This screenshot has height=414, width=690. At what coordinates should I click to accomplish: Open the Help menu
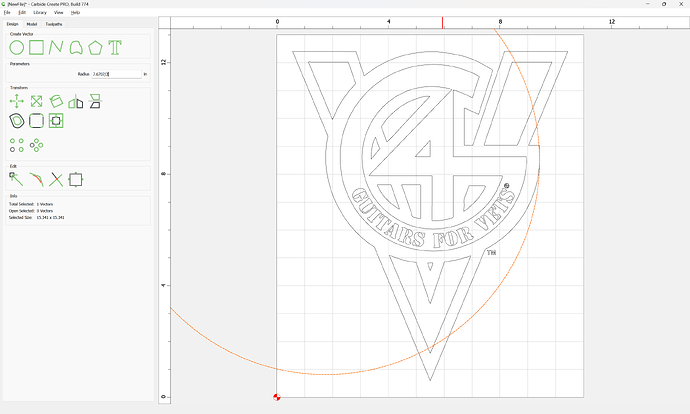tap(75, 13)
